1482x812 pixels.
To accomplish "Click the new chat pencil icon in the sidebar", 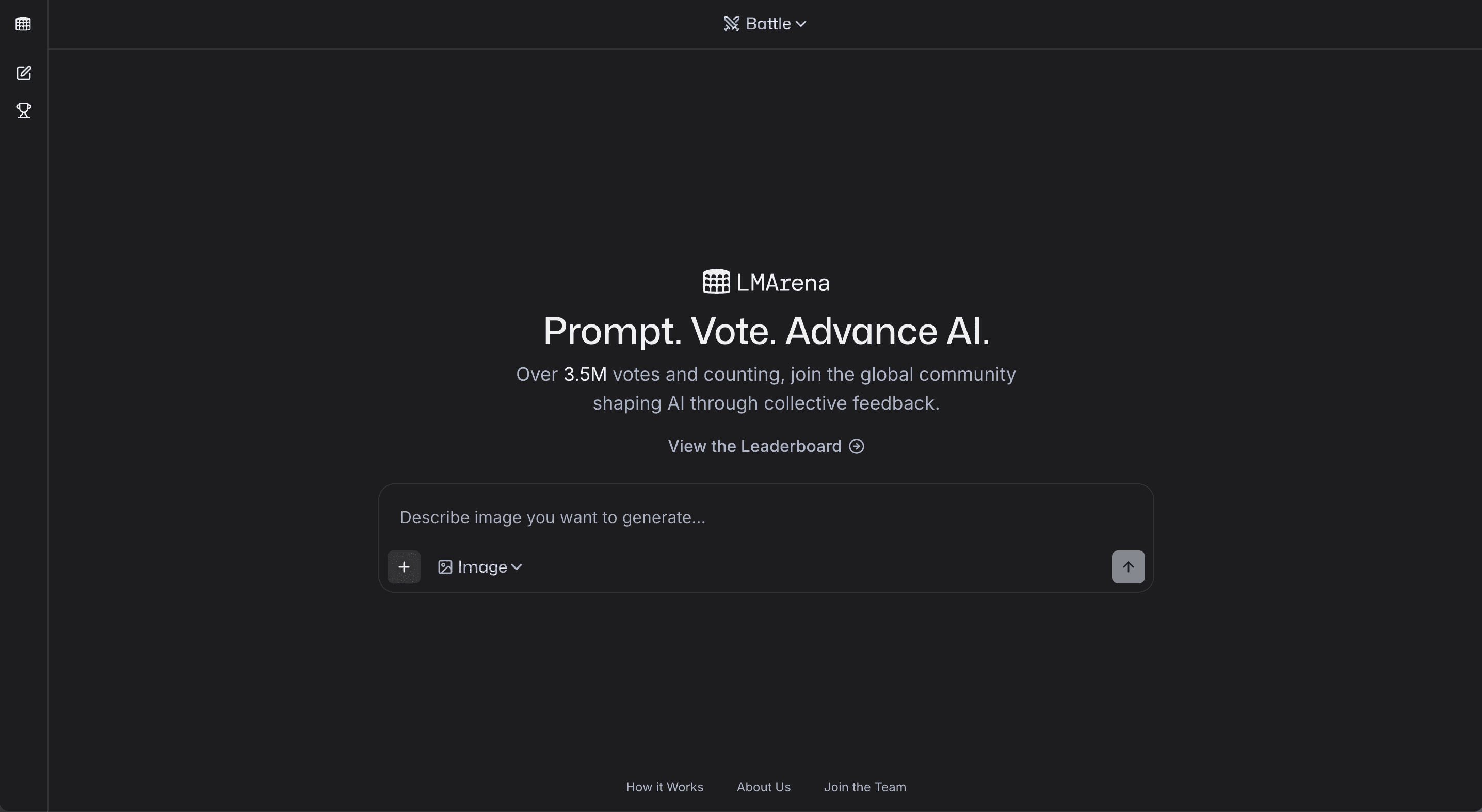I will click(x=24, y=73).
